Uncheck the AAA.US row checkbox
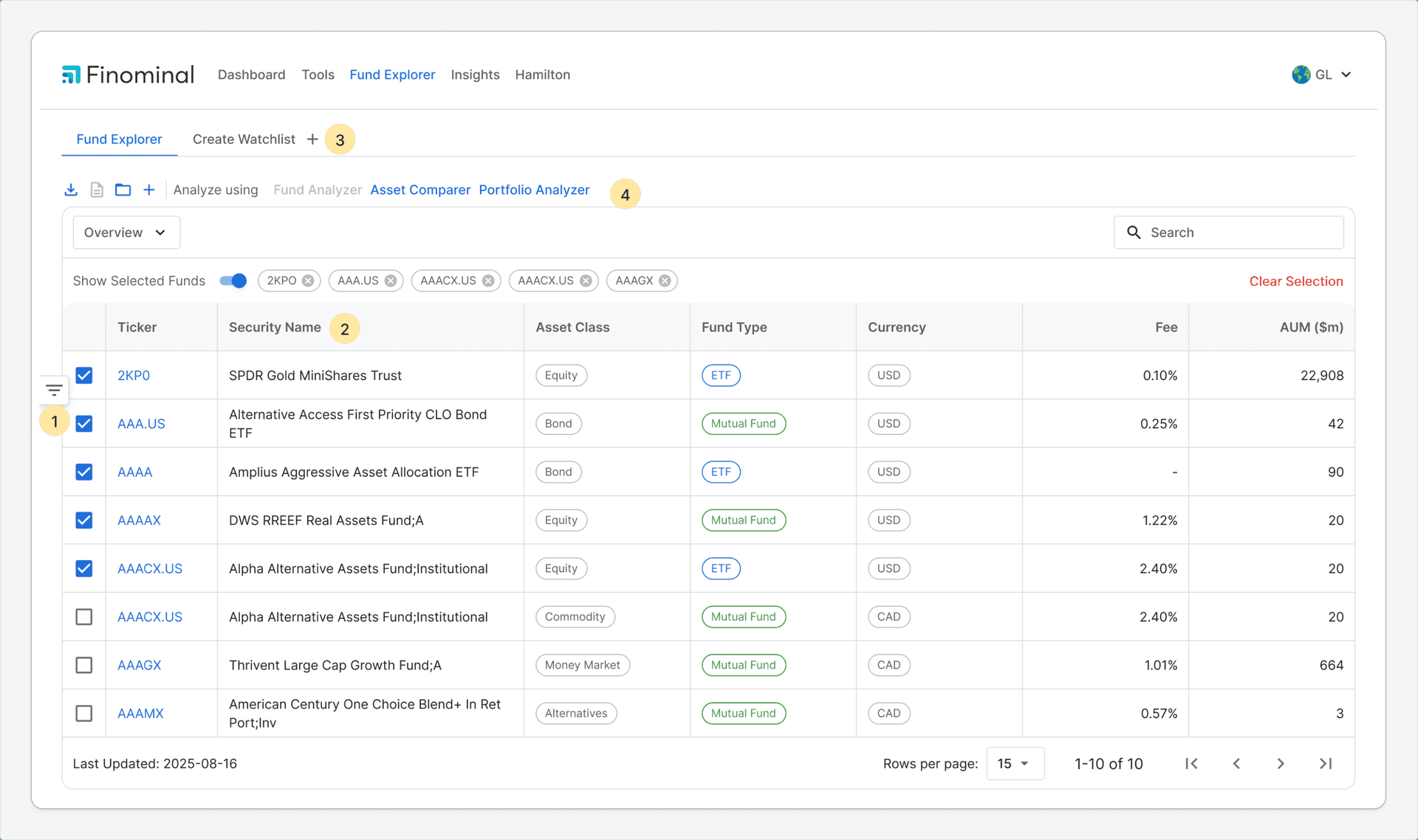The height and width of the screenshot is (840, 1418). pos(84,424)
